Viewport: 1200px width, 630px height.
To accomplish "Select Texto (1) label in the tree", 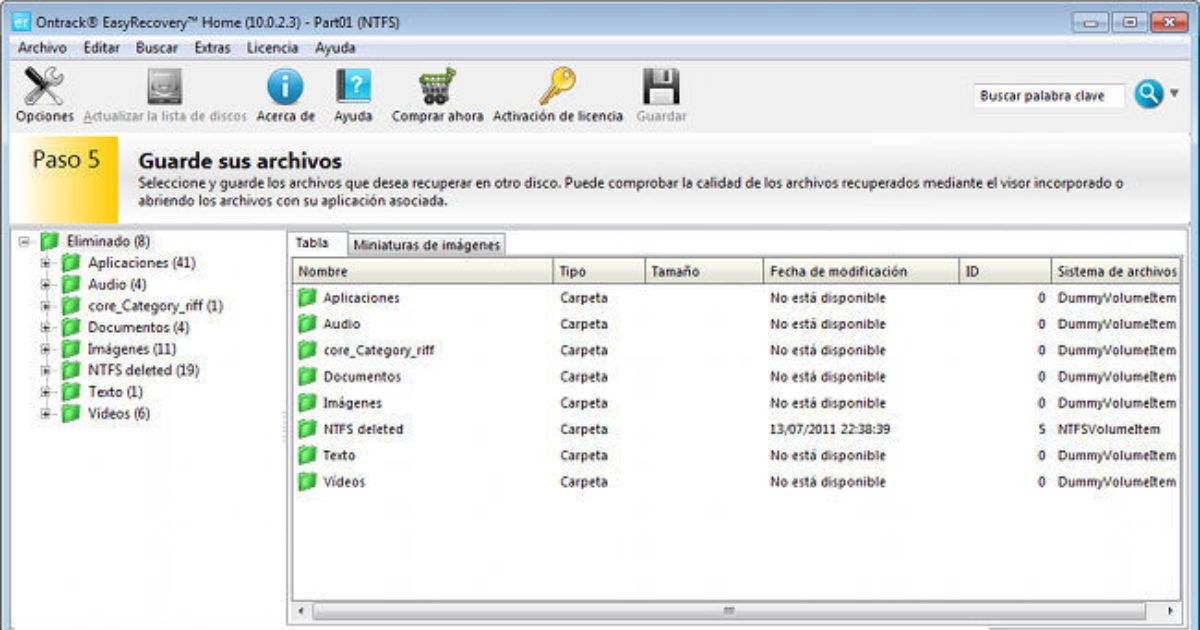I will coord(116,392).
